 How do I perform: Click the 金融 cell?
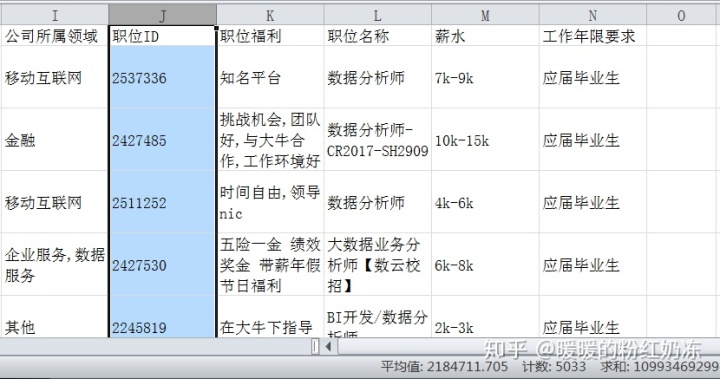click(x=54, y=140)
